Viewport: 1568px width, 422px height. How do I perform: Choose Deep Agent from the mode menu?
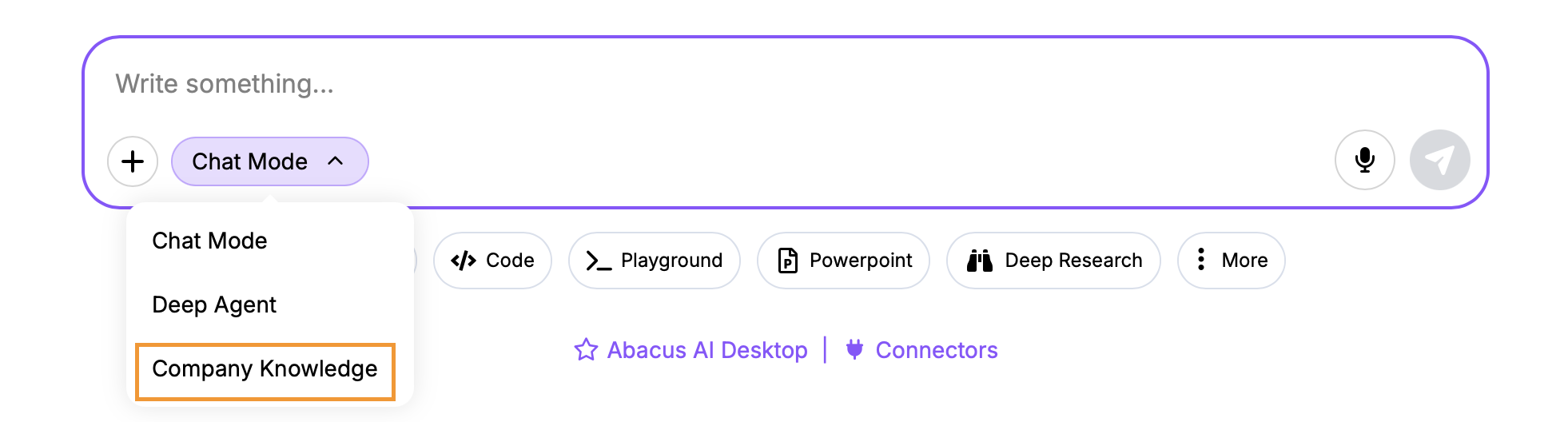214,305
